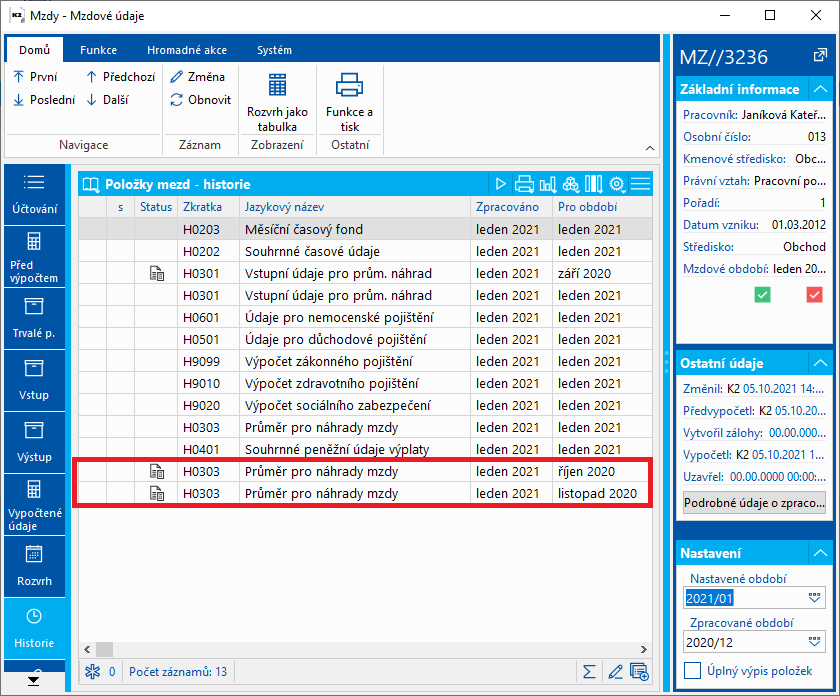Click horizontal scrollbar right arrow
The image size is (840, 696).
[644, 649]
